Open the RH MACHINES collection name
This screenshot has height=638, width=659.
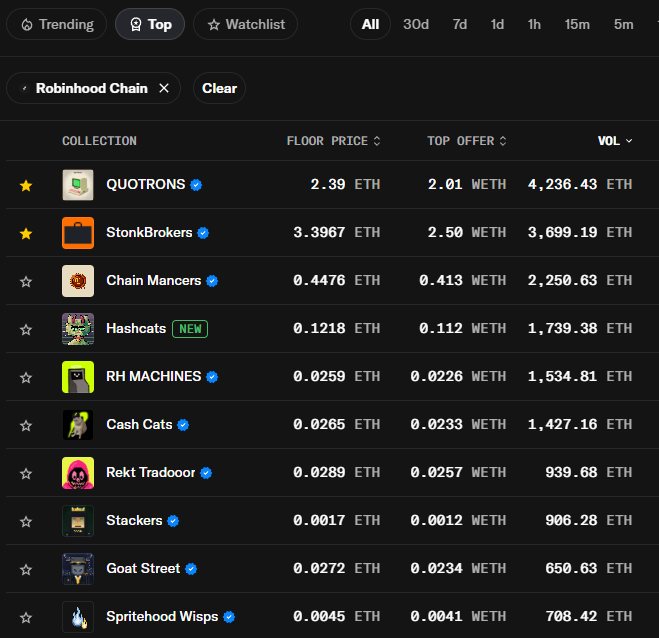[153, 376]
